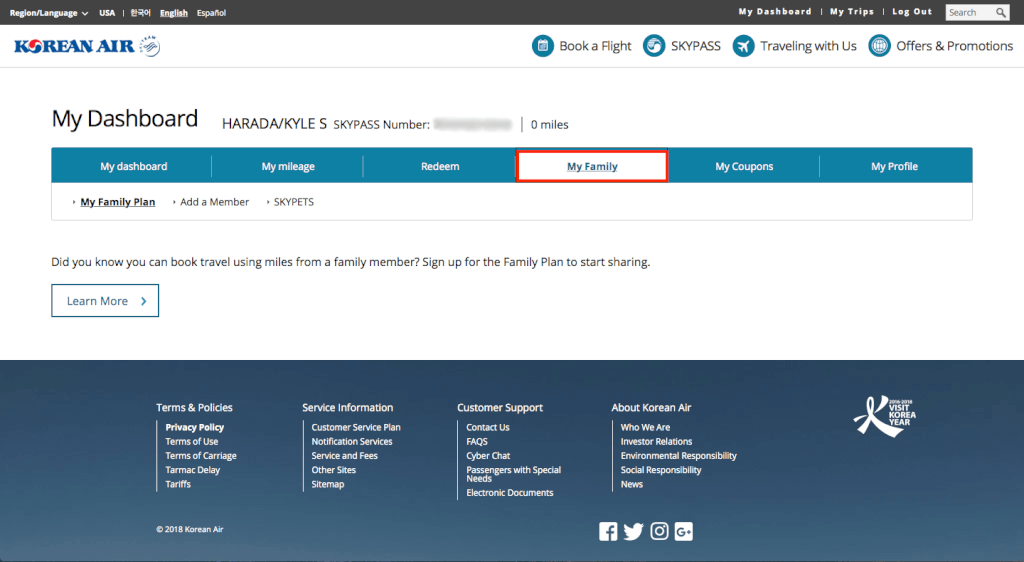
Task: Switch language to Español
Action: (212, 12)
